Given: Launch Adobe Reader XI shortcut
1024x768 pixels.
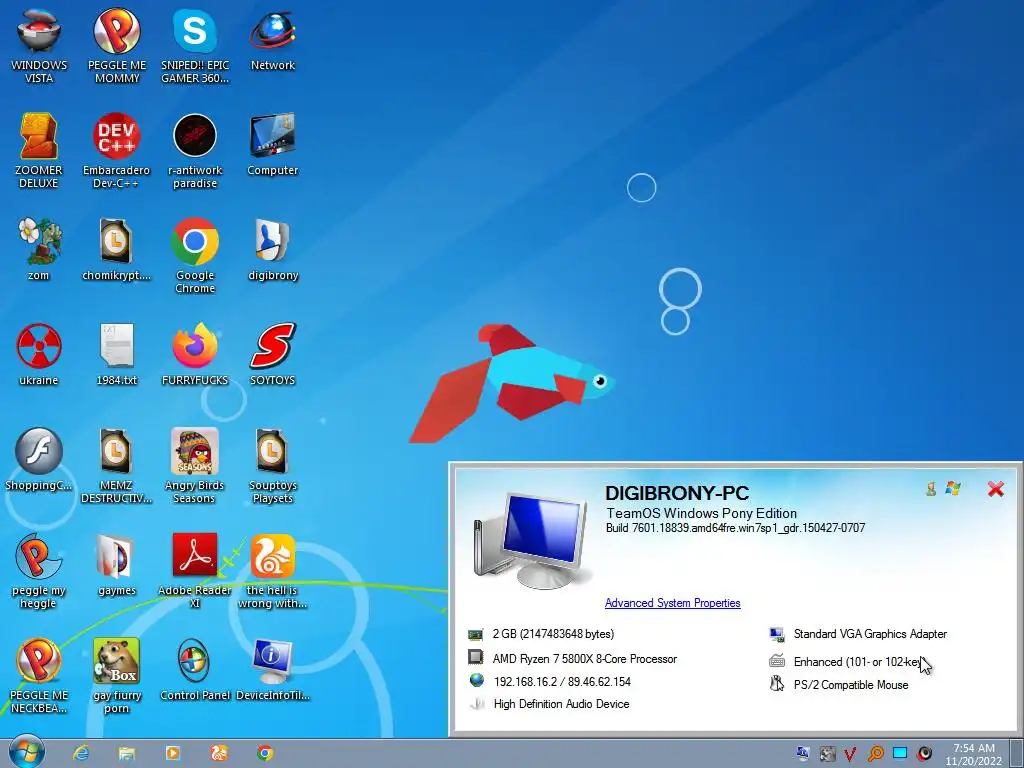Looking at the screenshot, I should (x=195, y=571).
